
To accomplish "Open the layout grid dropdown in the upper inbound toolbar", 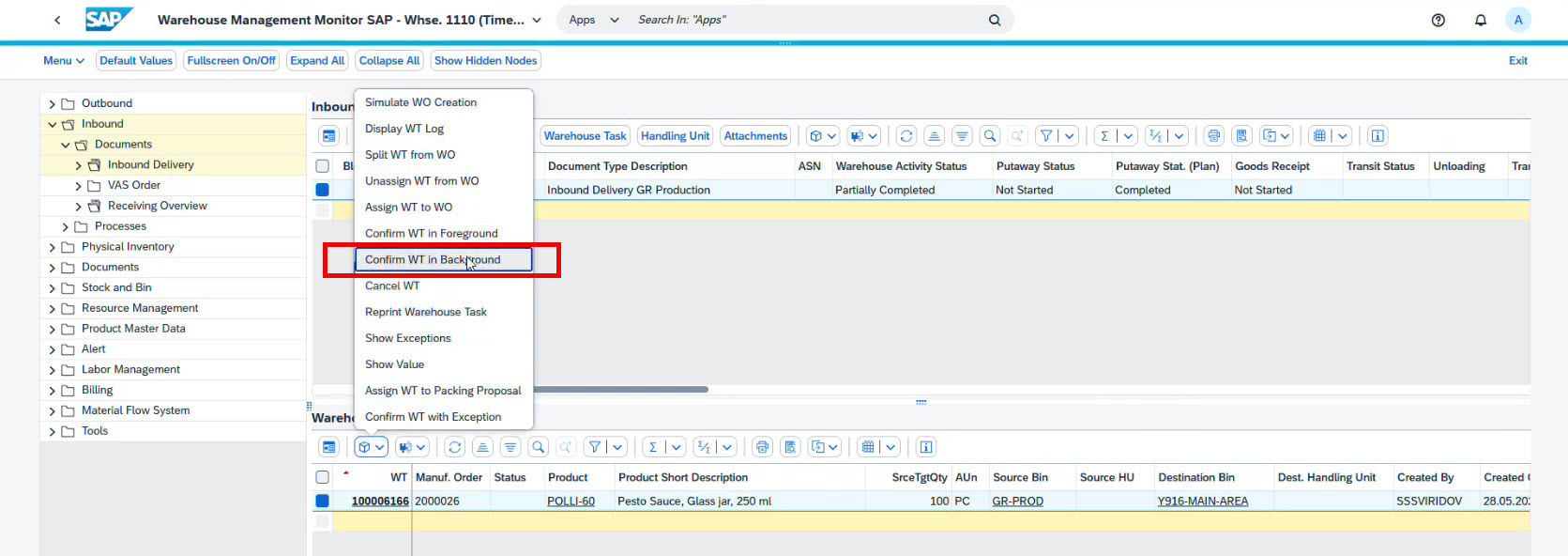I will [1343, 136].
